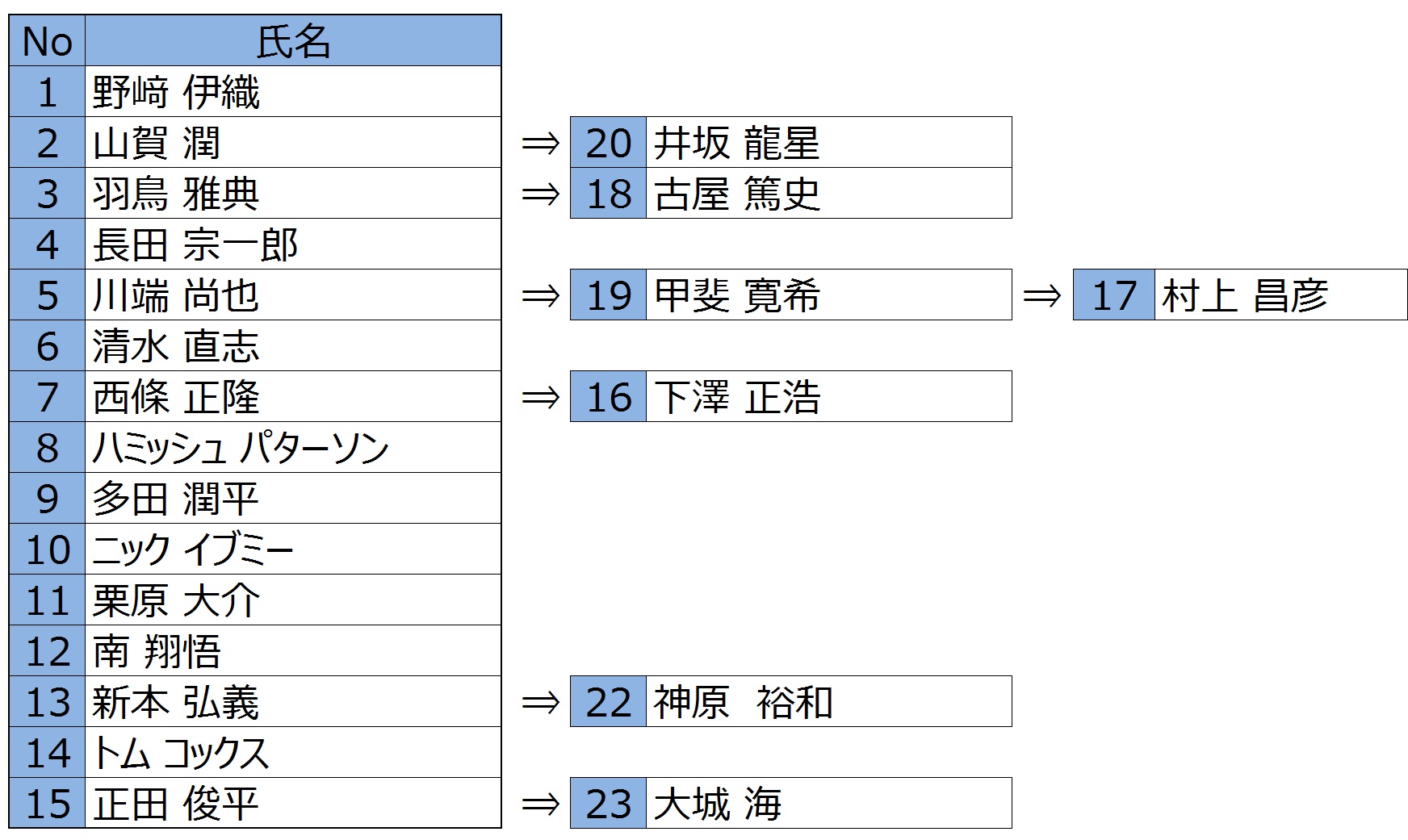1408x840 pixels.
Task: Click the arrow after 川端 尚也
Action: coord(540,296)
